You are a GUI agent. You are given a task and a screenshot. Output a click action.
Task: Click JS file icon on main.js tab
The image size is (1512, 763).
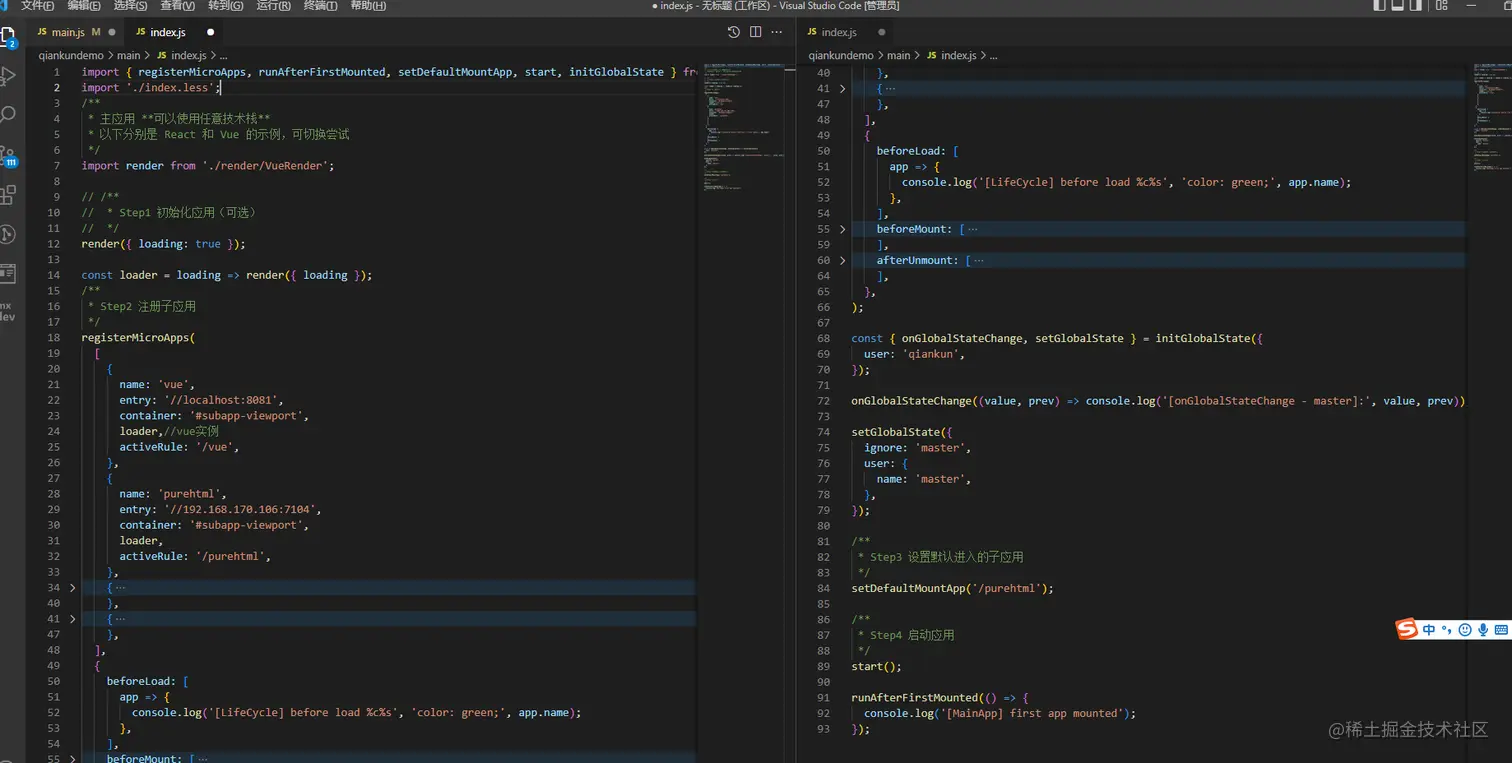[42, 32]
